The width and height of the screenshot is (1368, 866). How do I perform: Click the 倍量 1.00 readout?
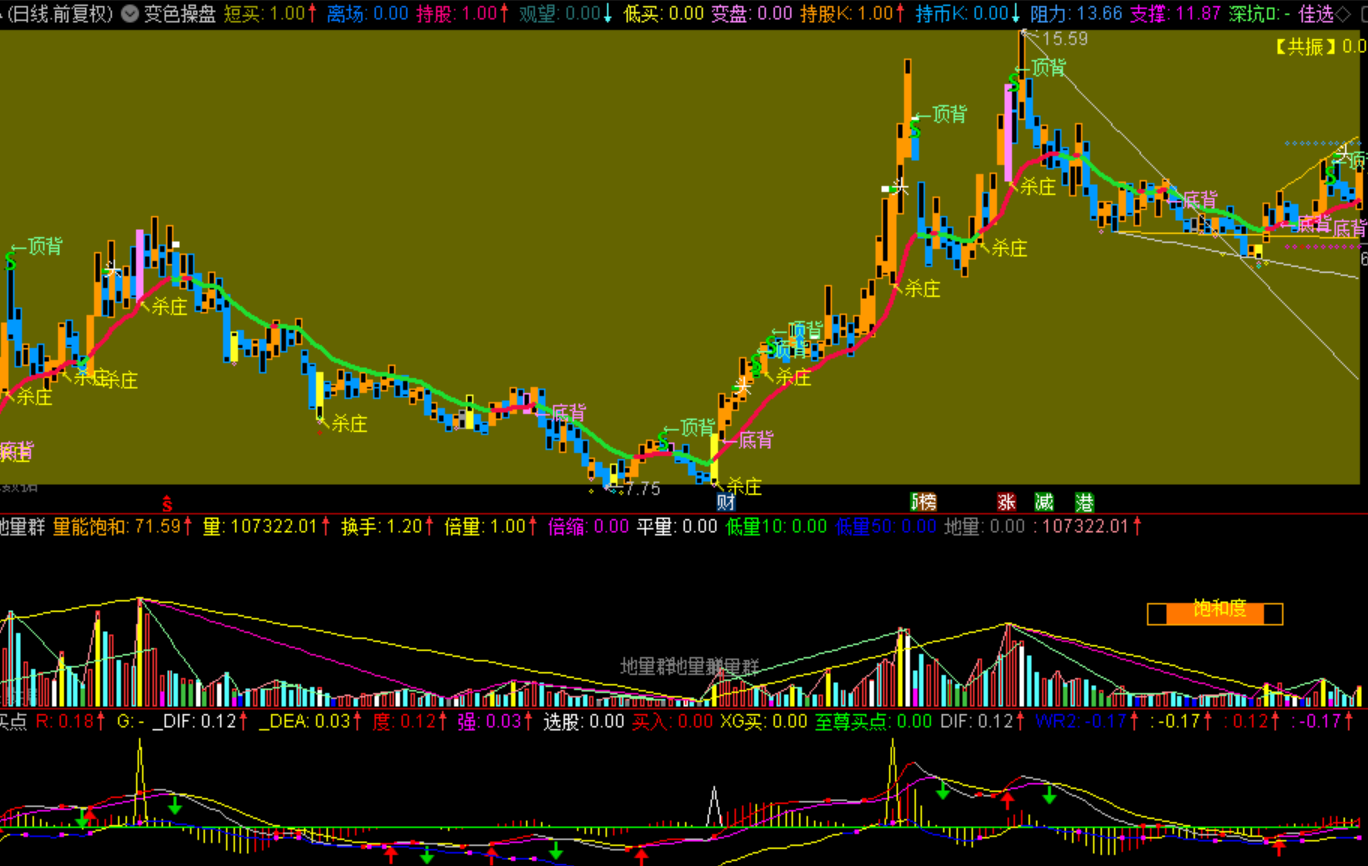click(484, 526)
